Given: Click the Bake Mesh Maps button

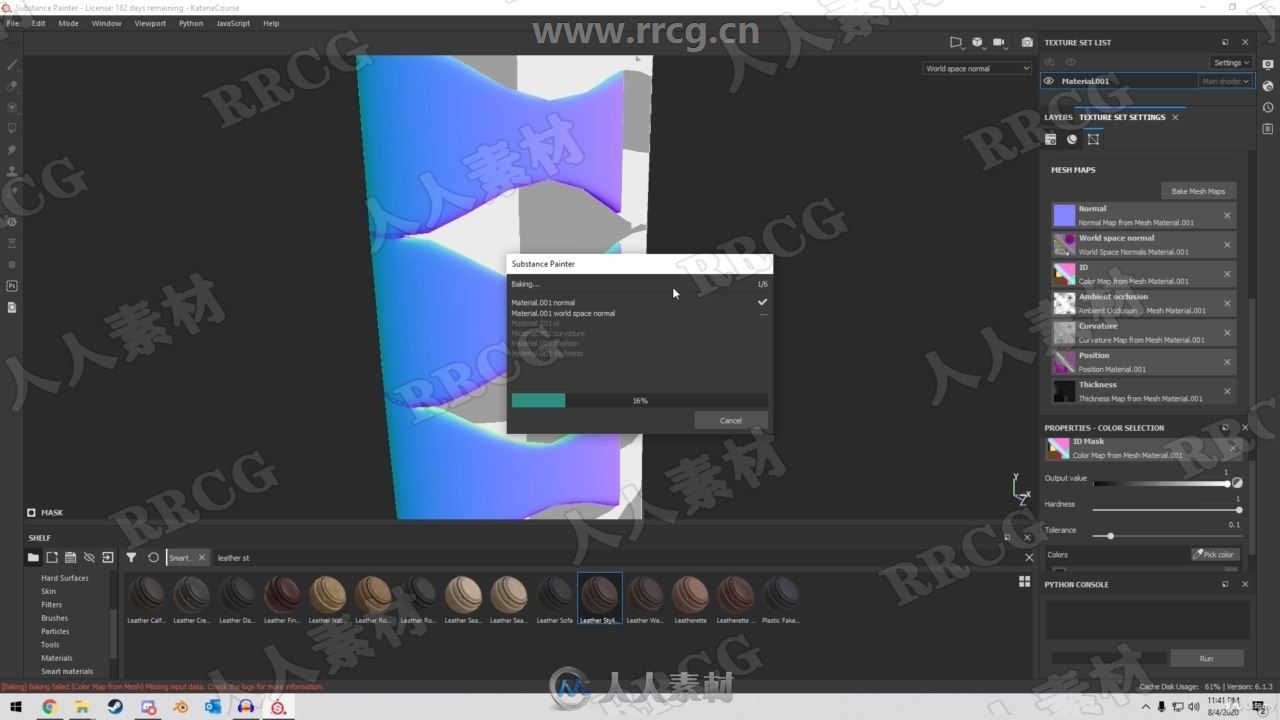Looking at the screenshot, I should click(x=1198, y=191).
